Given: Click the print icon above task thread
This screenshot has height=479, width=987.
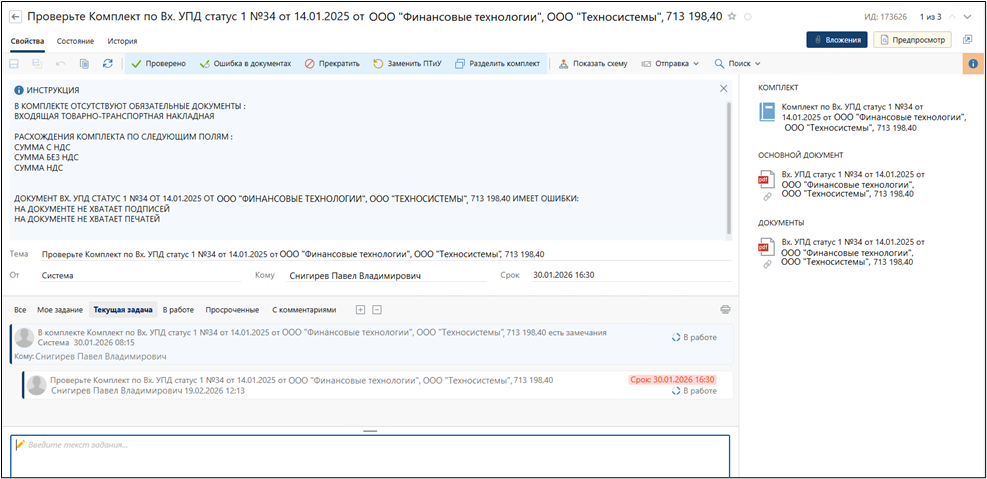Looking at the screenshot, I should (x=725, y=310).
